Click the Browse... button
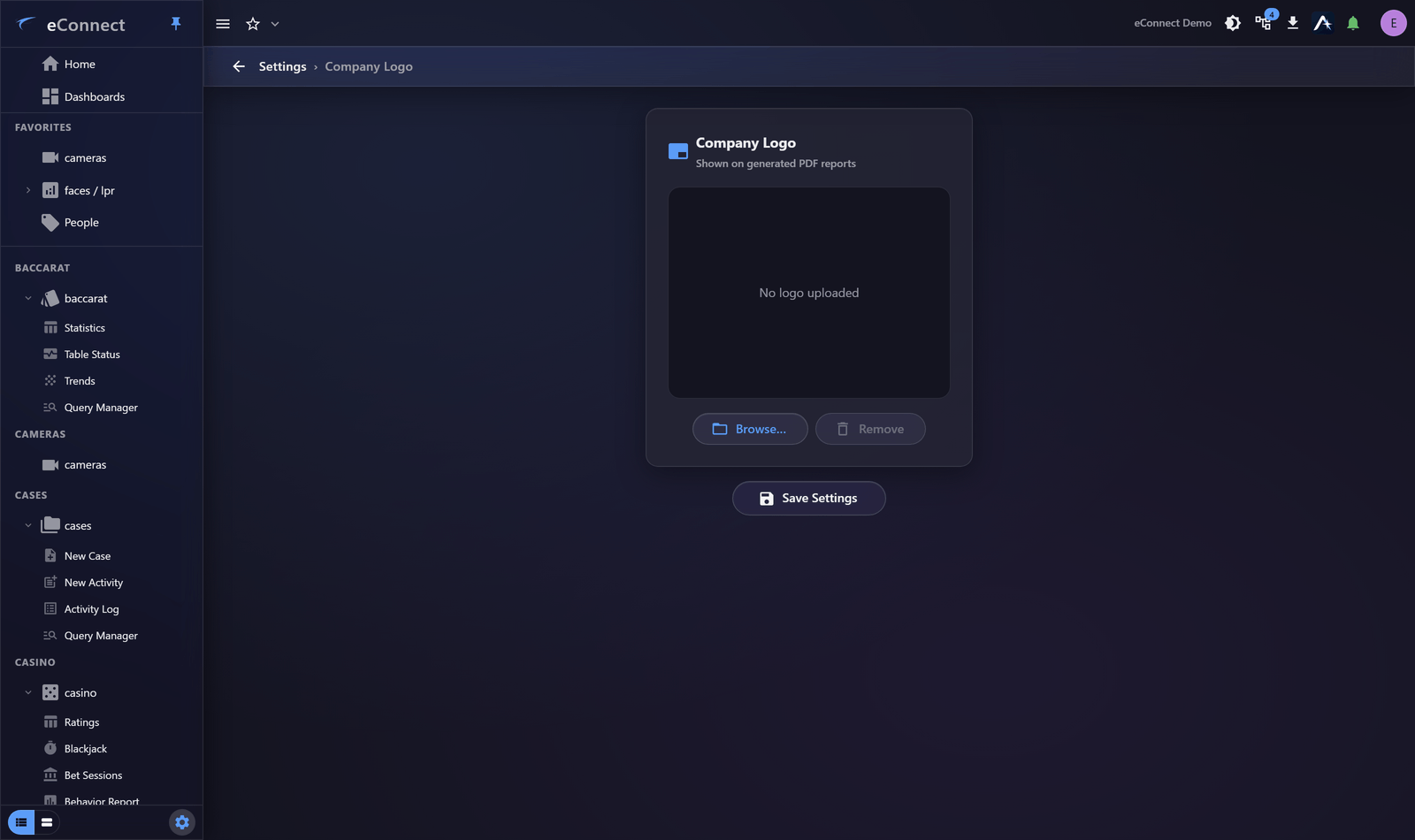Screen dimensions: 1415x840 point(750,429)
